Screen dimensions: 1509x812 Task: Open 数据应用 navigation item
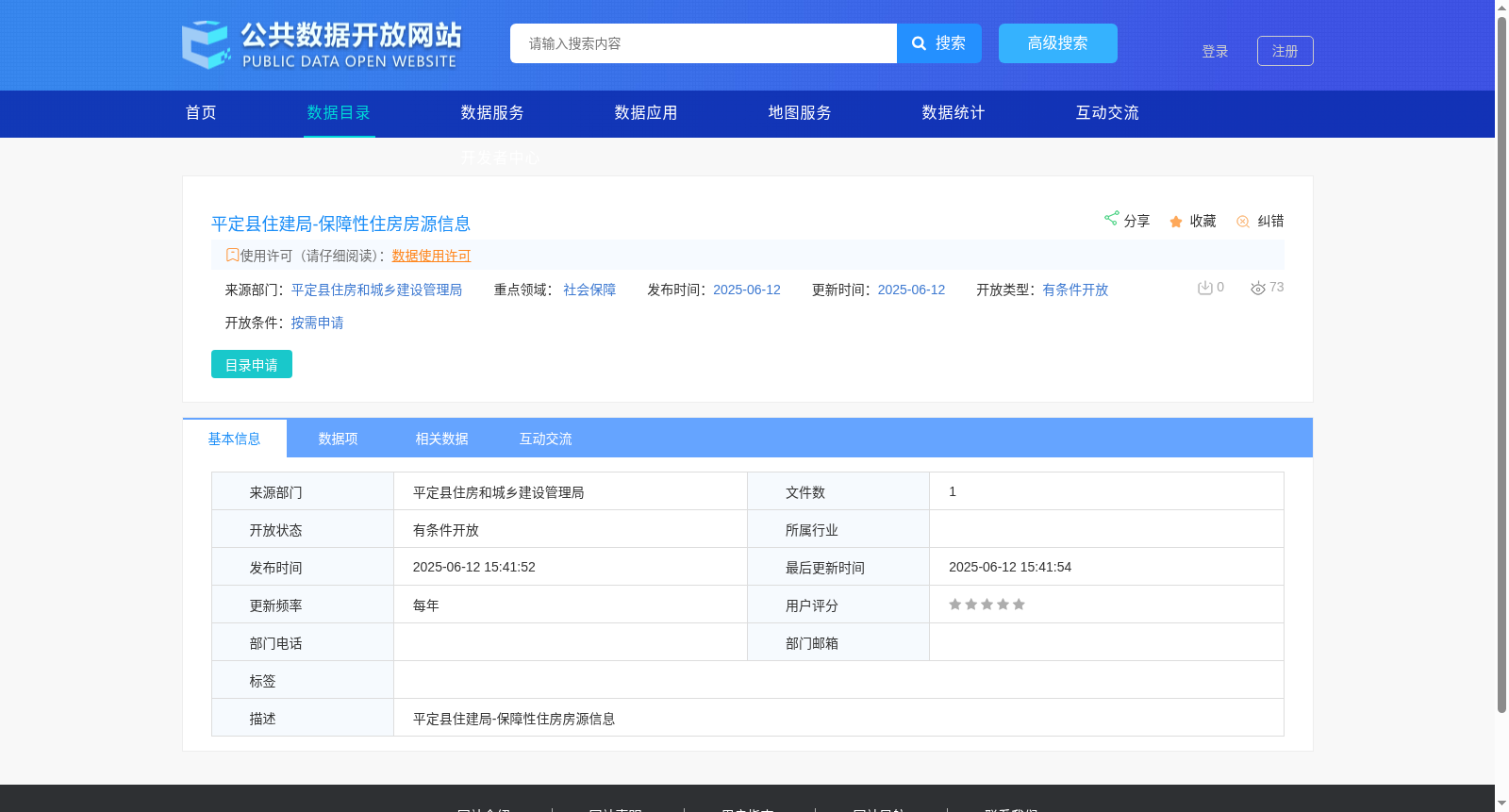point(646,113)
